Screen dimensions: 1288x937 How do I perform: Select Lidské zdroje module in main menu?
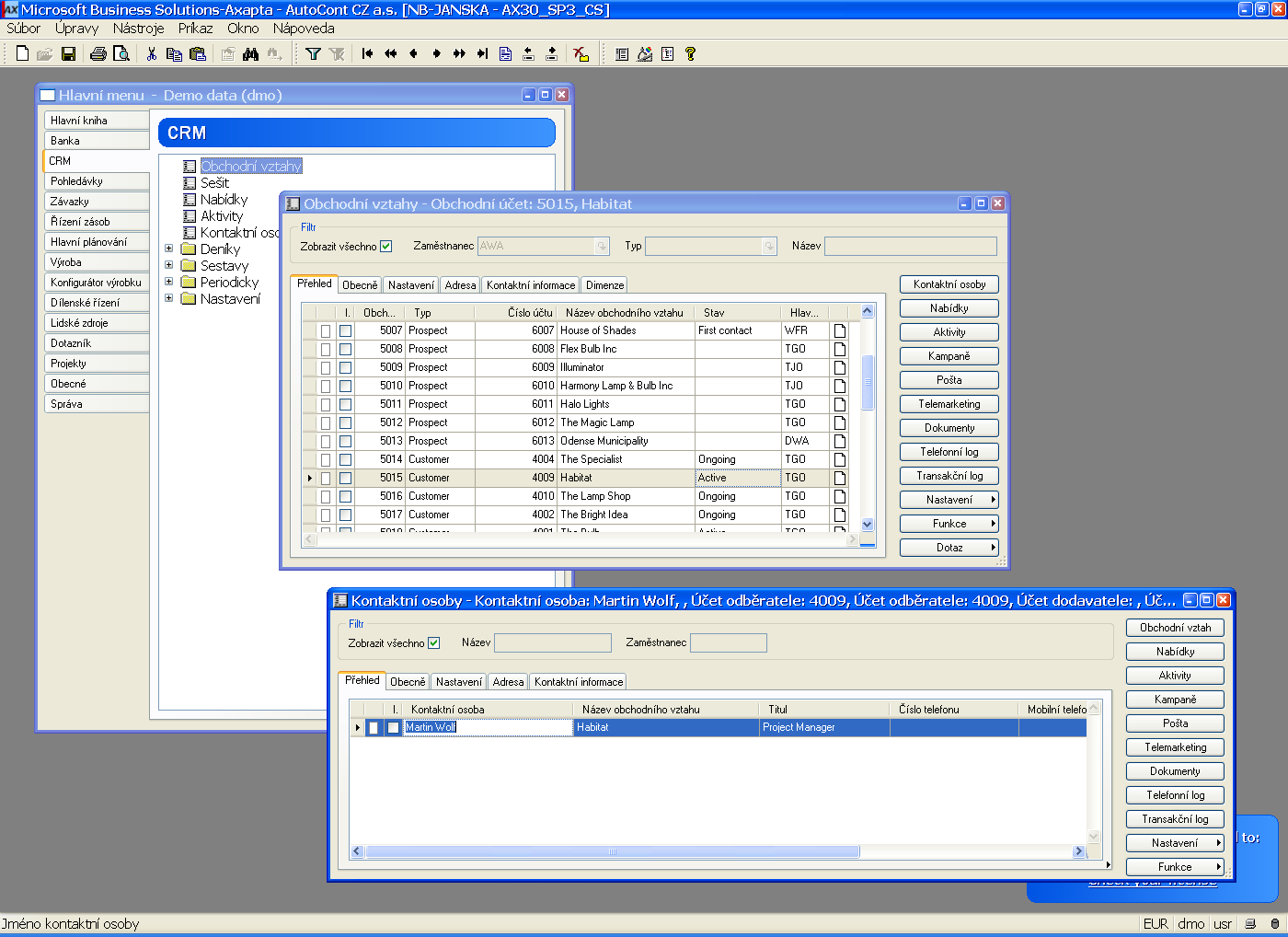[x=97, y=323]
